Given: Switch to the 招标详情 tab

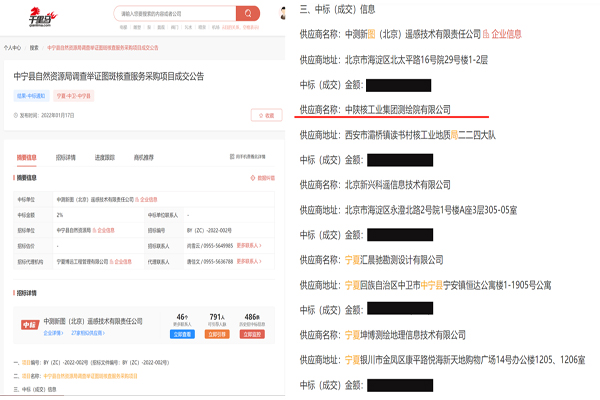Looking at the screenshot, I should coord(65,157).
